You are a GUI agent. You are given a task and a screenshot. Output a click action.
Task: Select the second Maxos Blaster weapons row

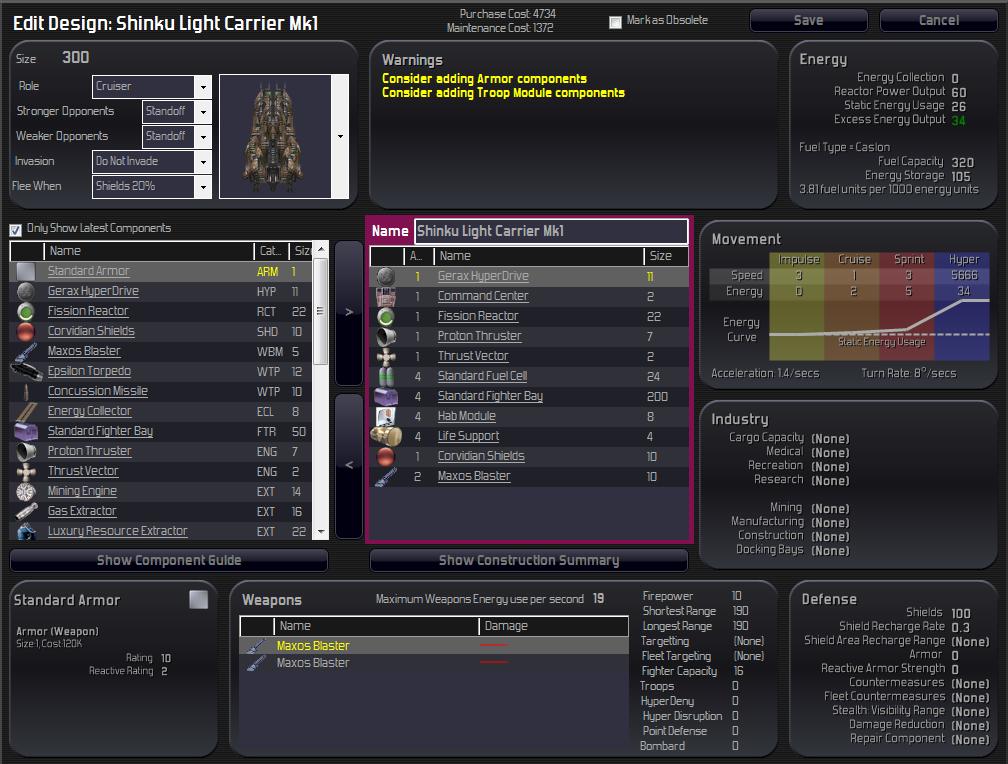pos(434,663)
